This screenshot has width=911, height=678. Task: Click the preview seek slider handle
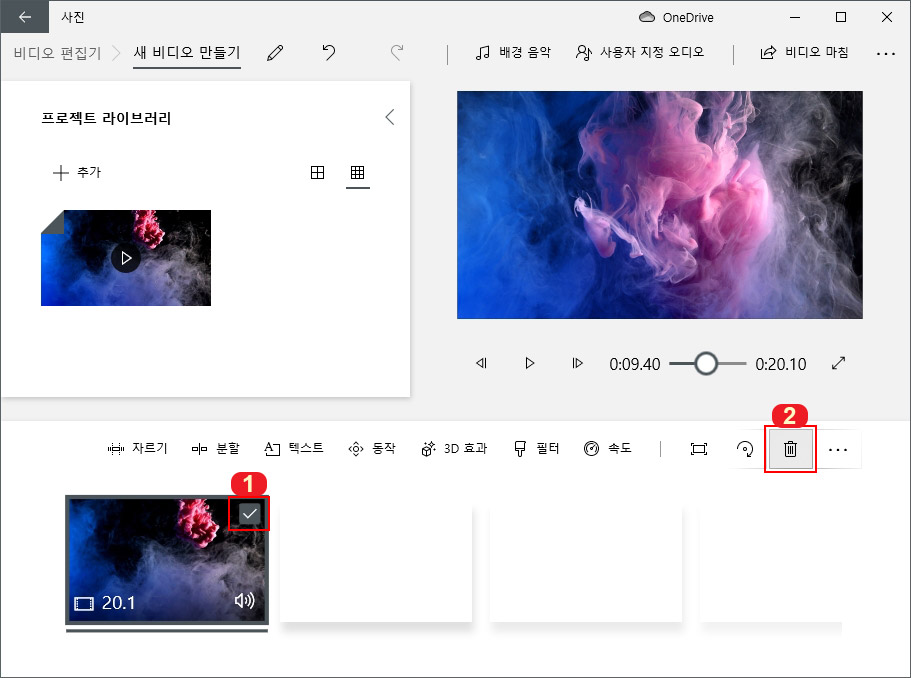click(x=706, y=364)
